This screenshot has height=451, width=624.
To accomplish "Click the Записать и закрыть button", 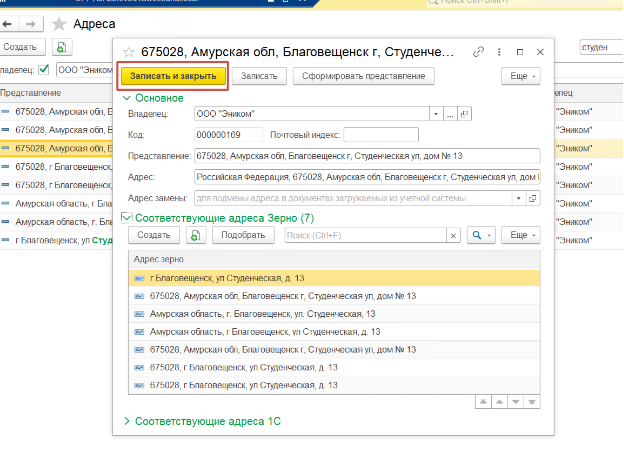I will [174, 76].
